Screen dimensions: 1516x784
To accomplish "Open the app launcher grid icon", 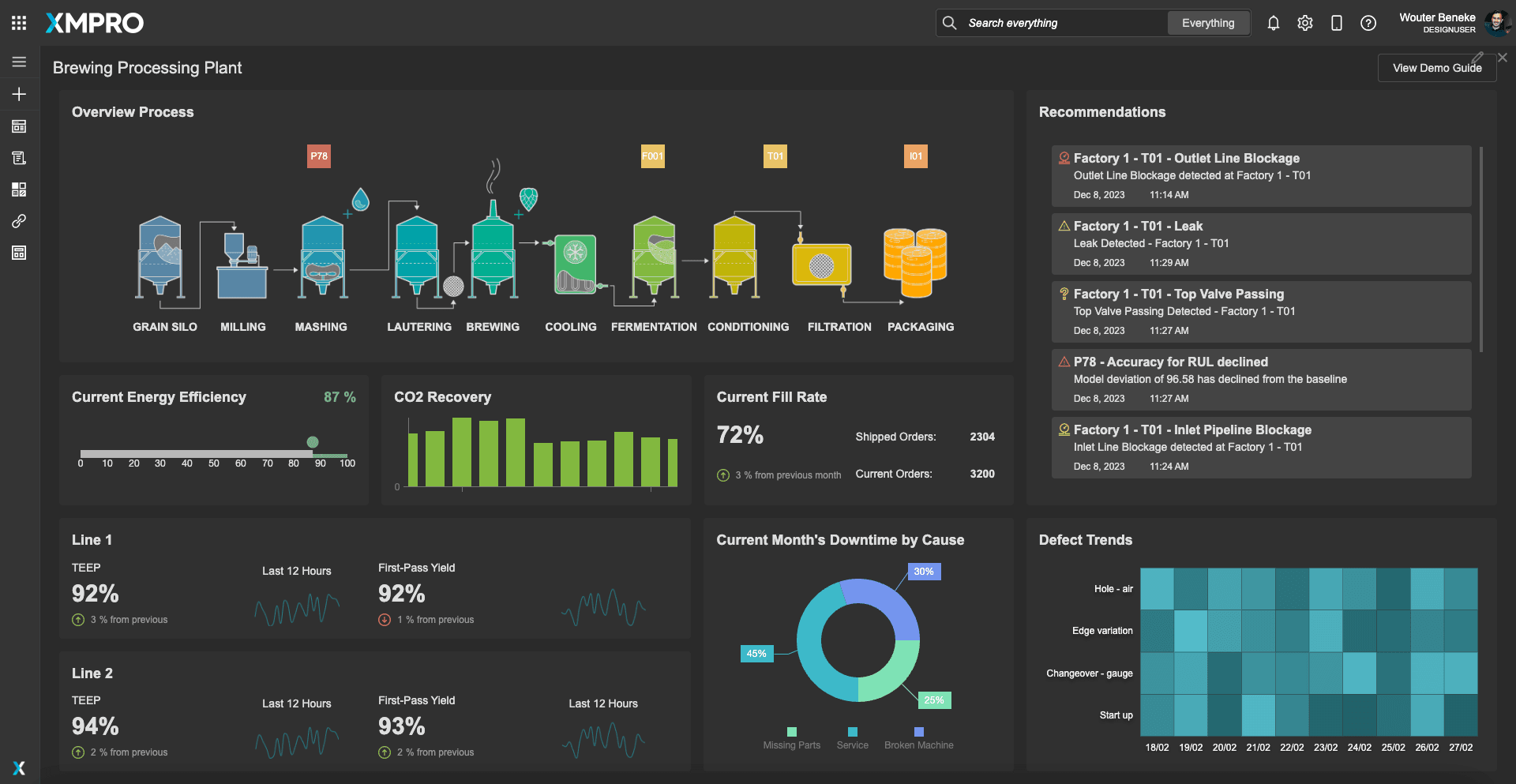I will tap(19, 23).
